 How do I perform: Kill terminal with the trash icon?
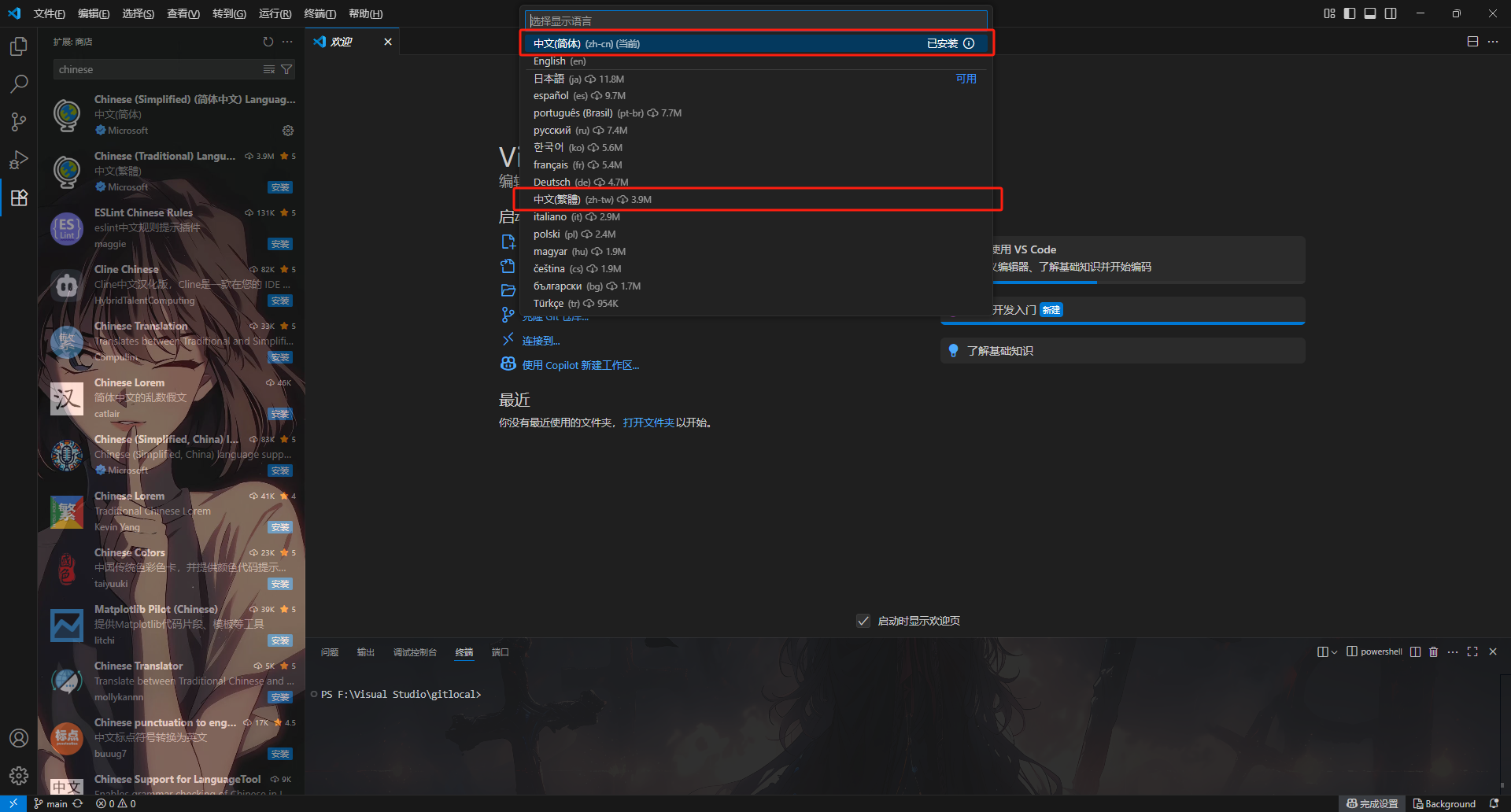1434,652
